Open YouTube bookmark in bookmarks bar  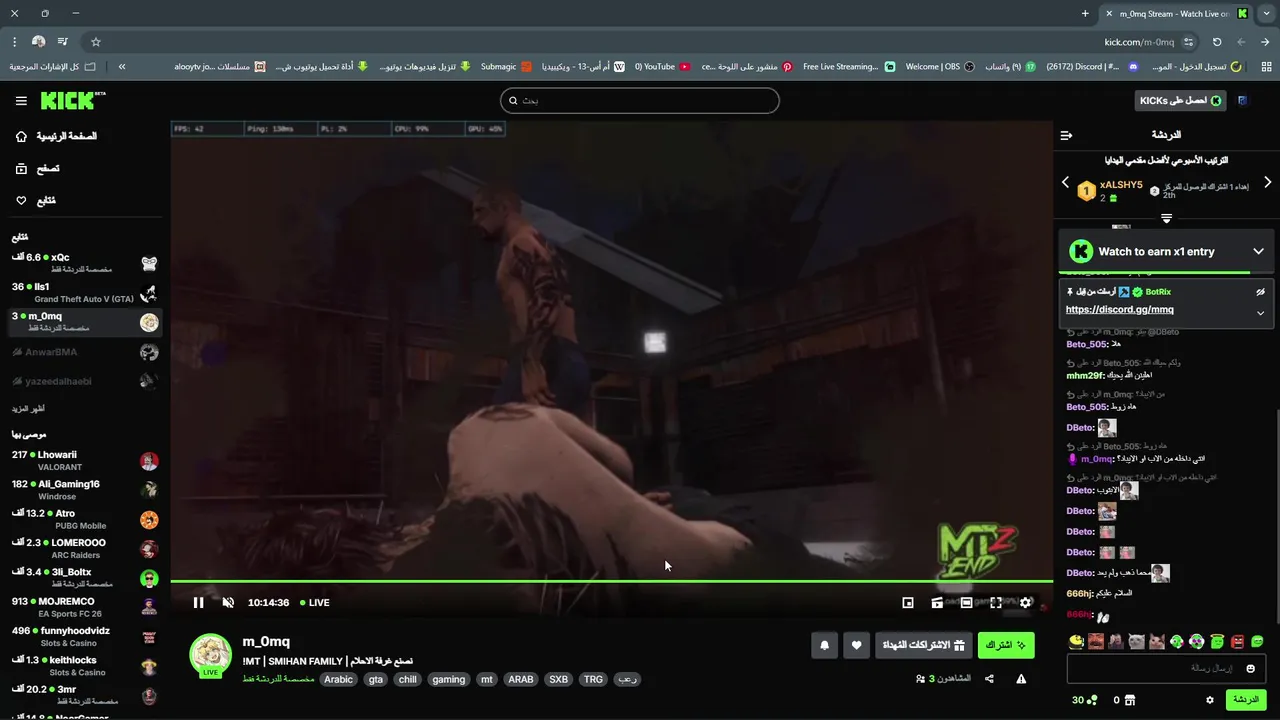point(663,67)
